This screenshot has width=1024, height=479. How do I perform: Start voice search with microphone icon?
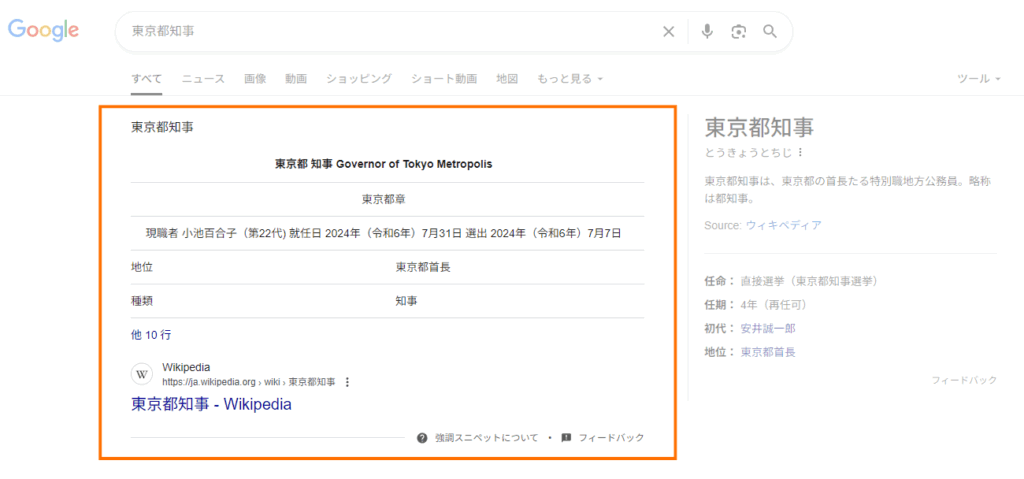707,31
